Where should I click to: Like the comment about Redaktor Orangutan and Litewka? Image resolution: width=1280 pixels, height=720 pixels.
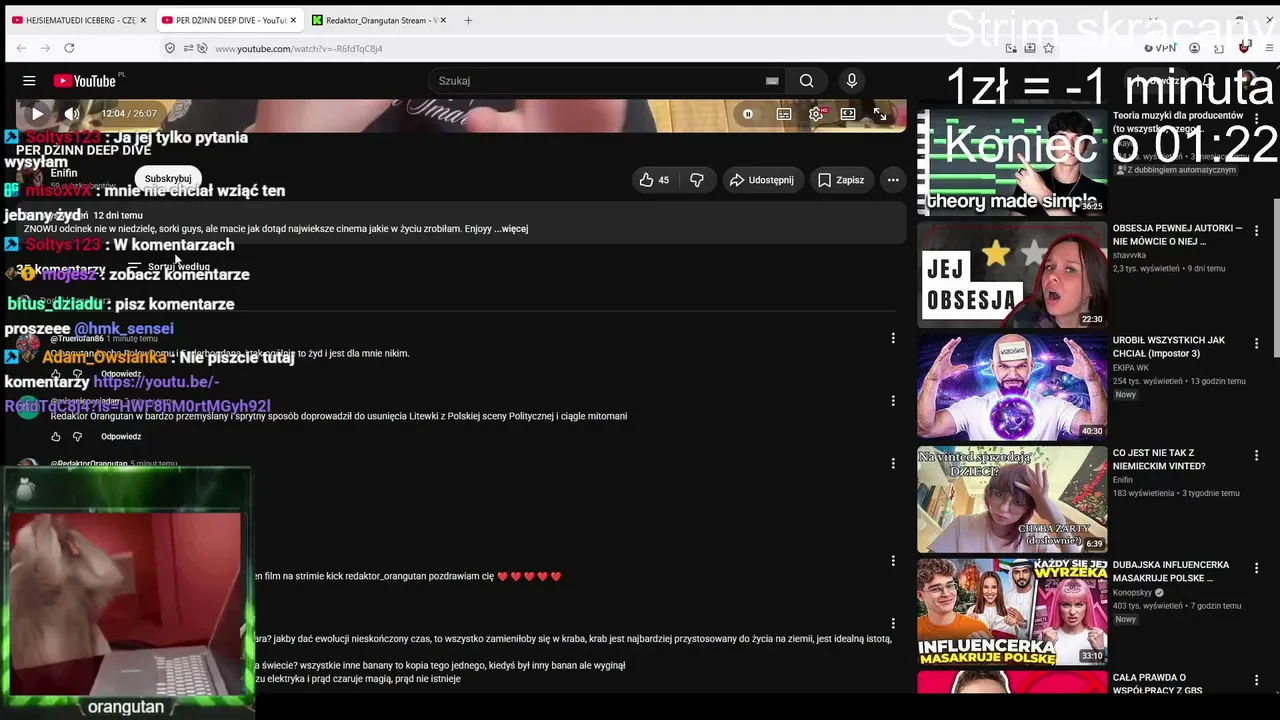coord(56,437)
